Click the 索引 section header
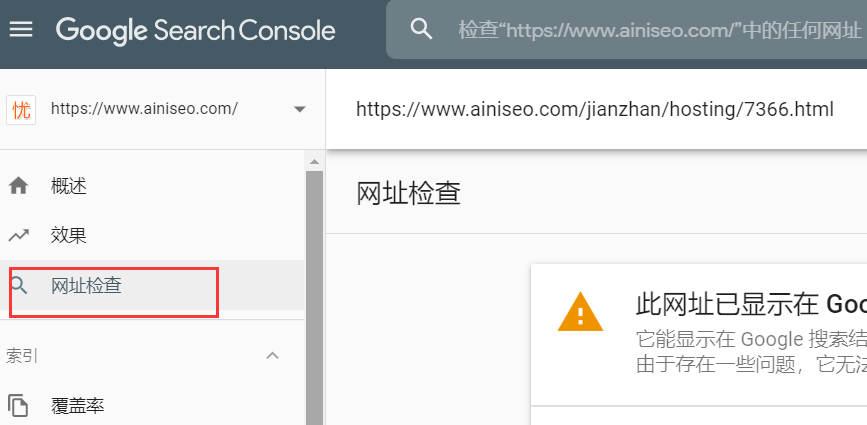Screen dimensions: 867x425 tap(23, 356)
